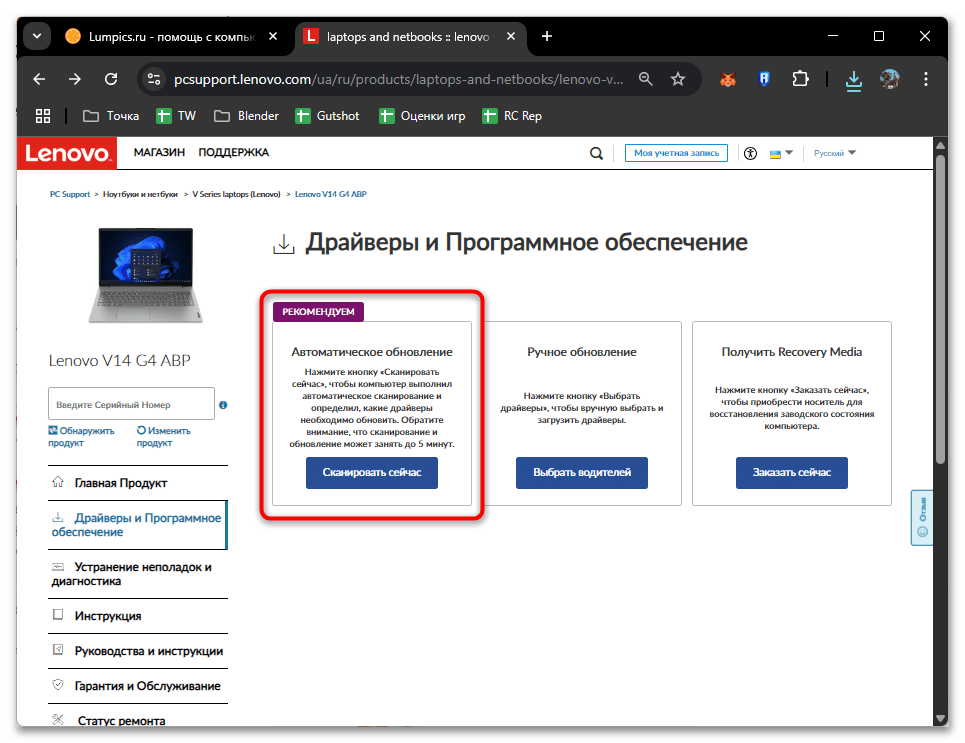Open Главная Продукт in the sidebar
Image resolution: width=965 pixels, height=743 pixels.
138,483
